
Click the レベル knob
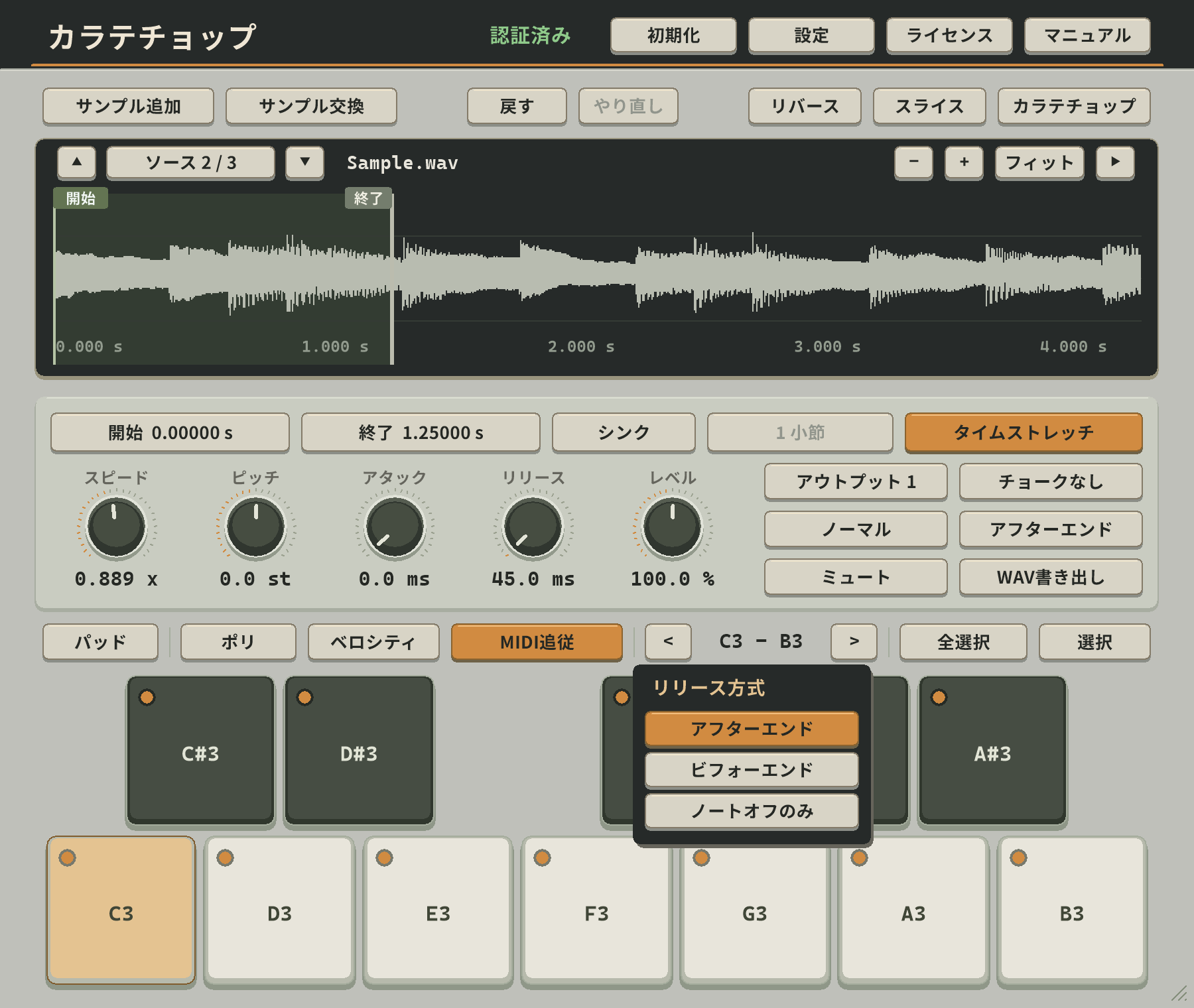pyautogui.click(x=673, y=528)
